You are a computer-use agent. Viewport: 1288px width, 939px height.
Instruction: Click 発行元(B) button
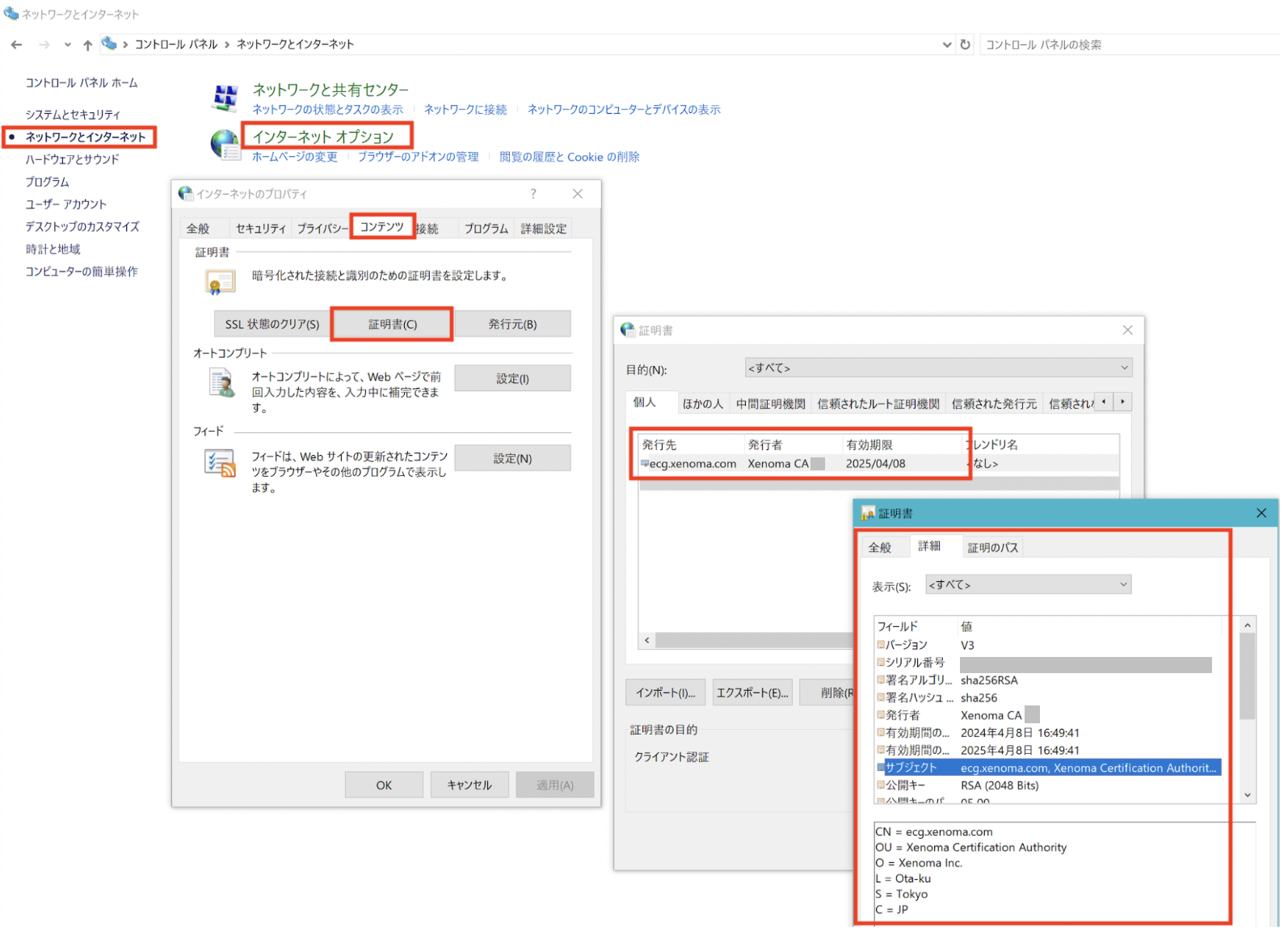coord(512,325)
